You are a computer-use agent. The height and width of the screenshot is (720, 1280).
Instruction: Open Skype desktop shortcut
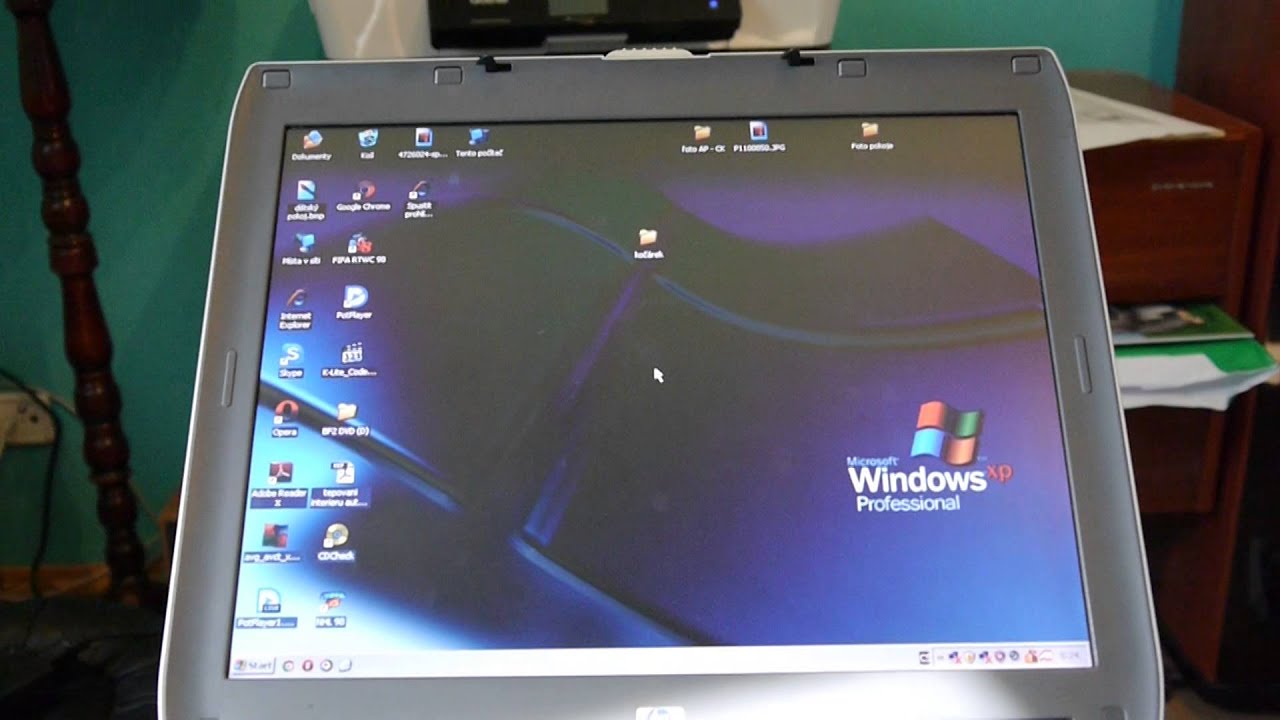[291, 360]
